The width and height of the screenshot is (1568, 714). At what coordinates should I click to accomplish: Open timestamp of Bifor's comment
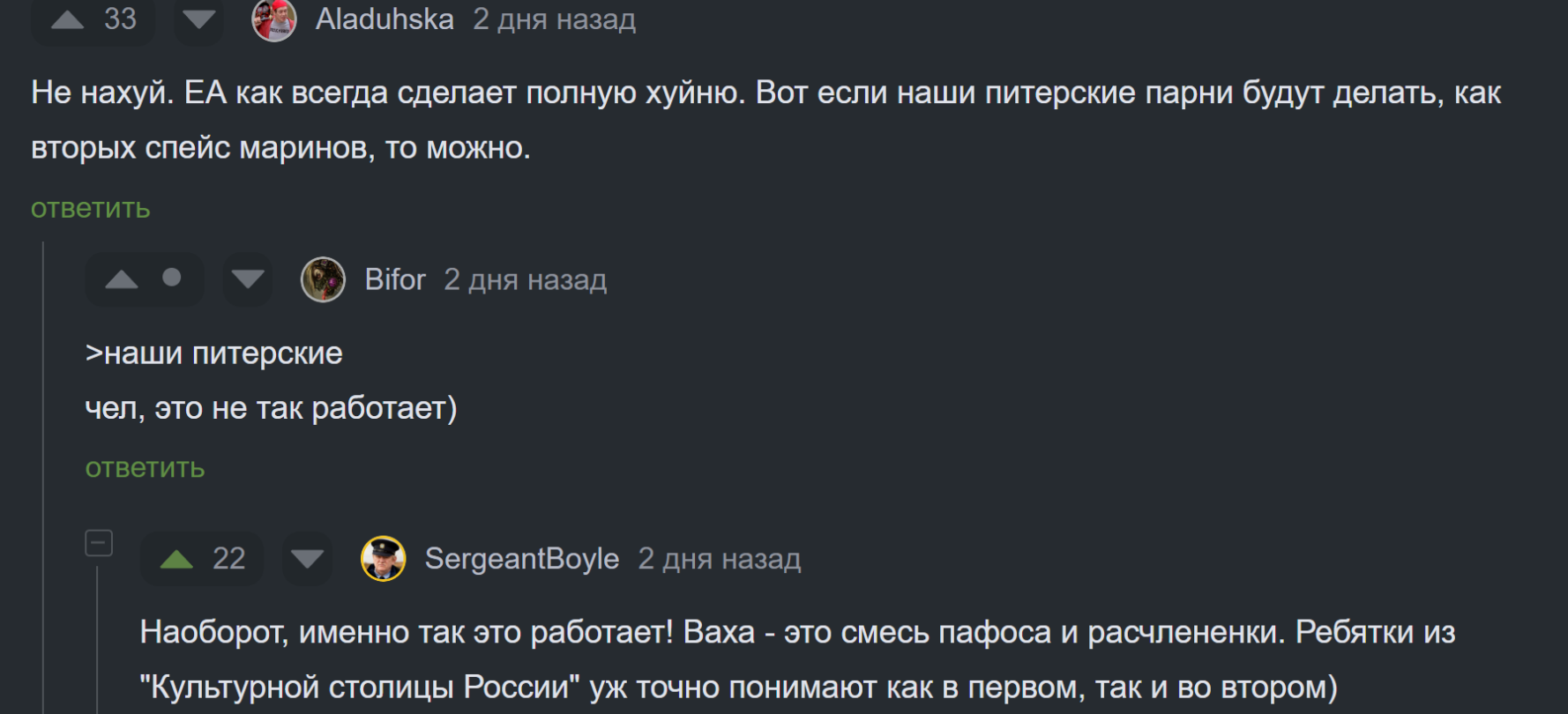[x=525, y=280]
